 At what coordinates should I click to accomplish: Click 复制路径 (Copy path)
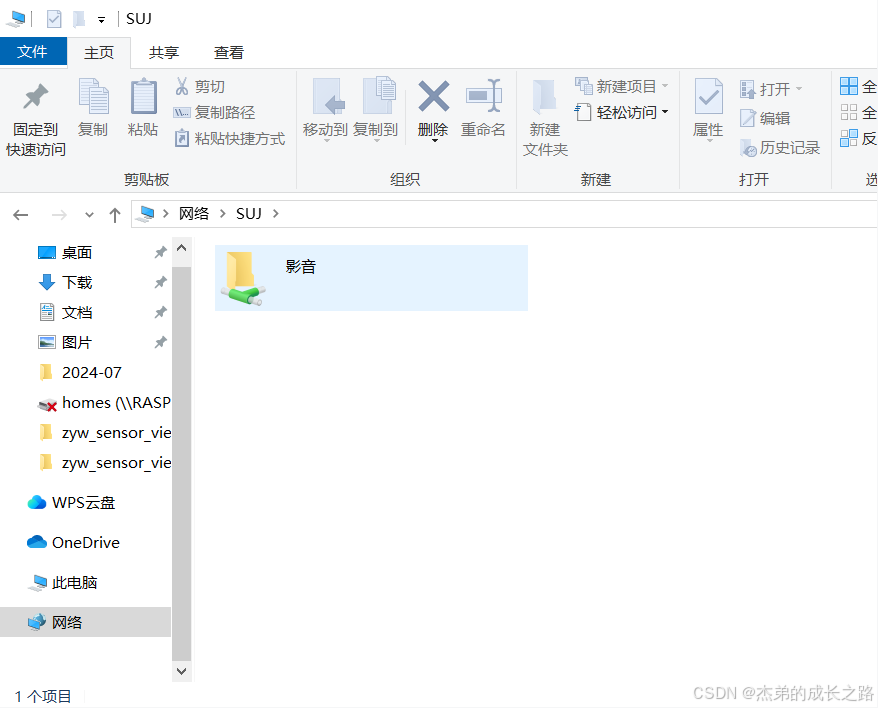tap(214, 113)
